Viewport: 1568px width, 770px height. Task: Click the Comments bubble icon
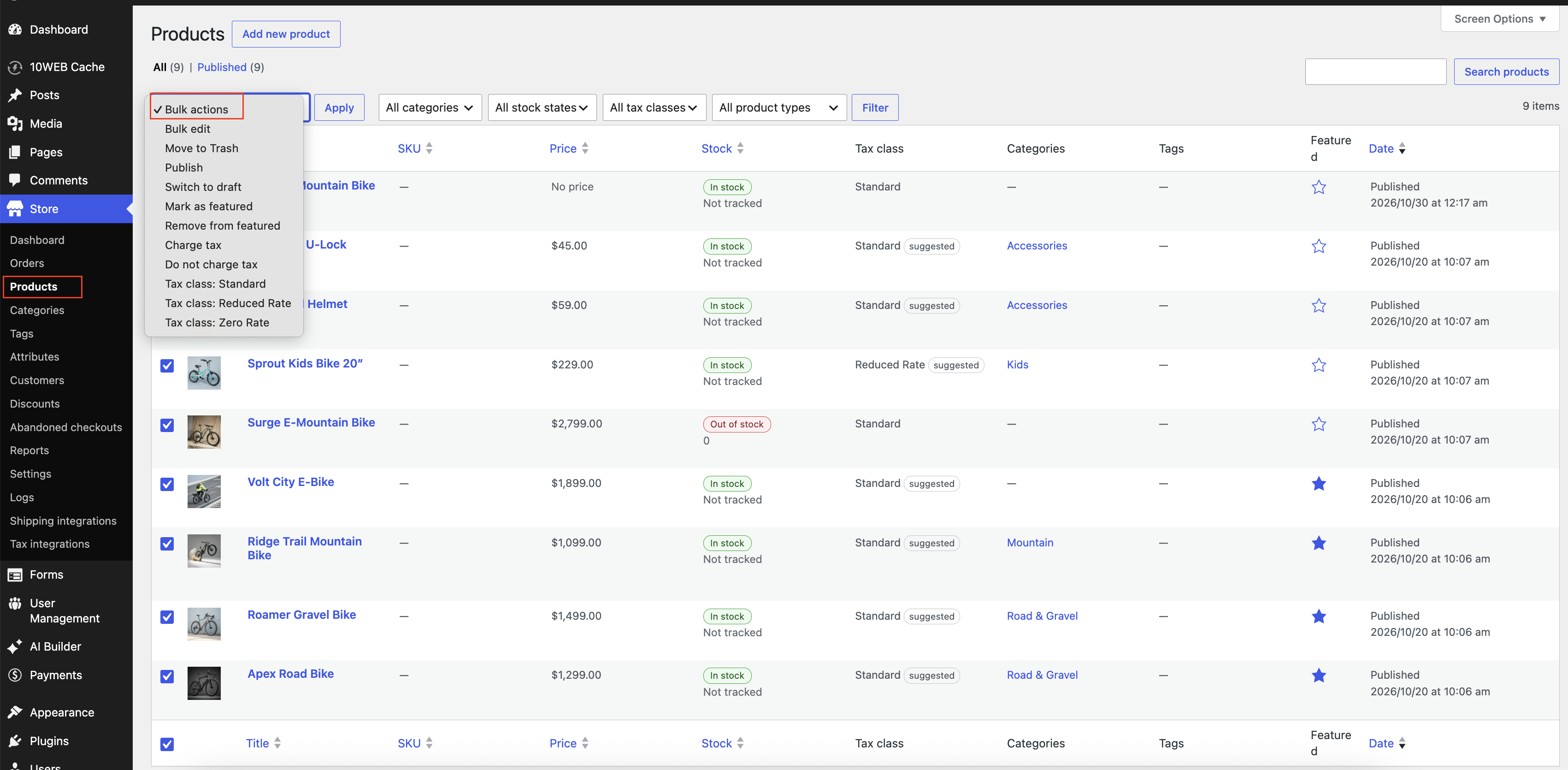click(15, 180)
